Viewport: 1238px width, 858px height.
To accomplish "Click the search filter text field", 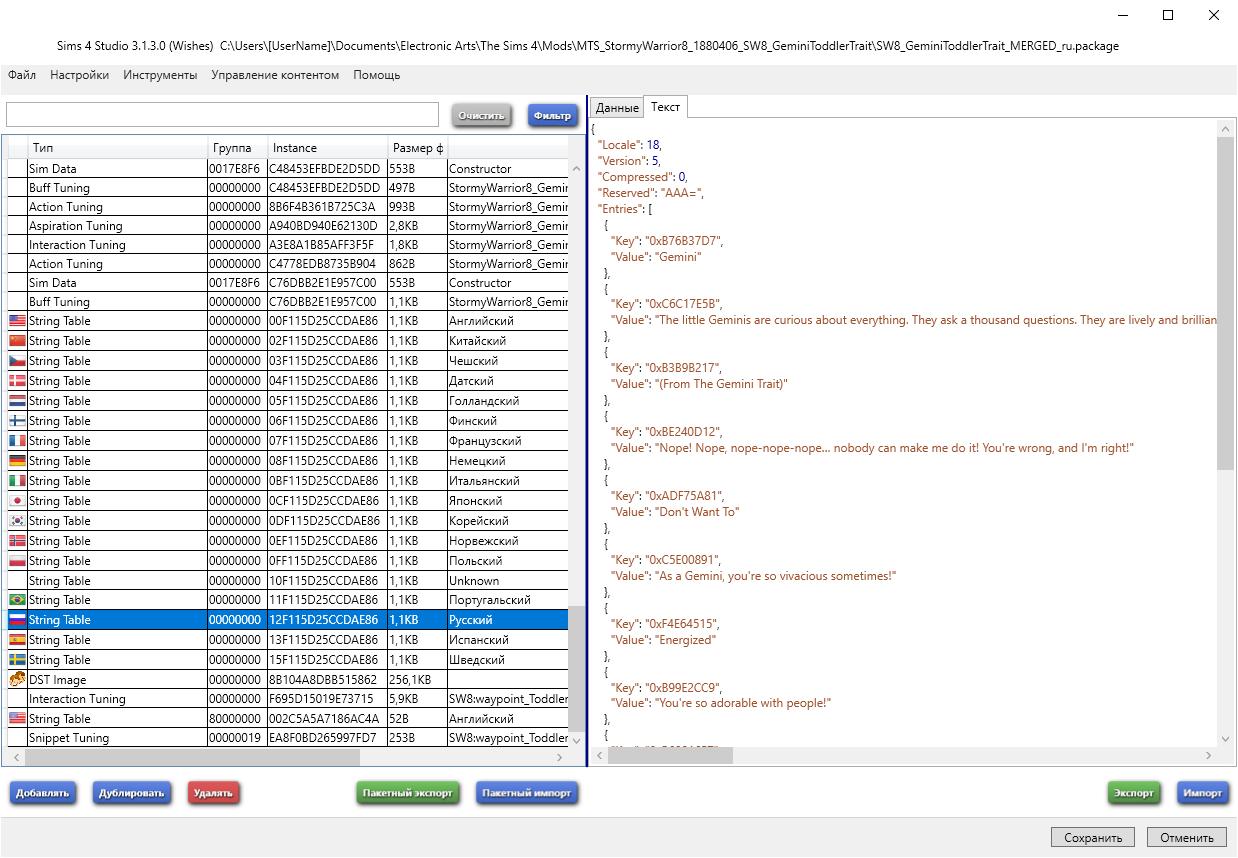I will pyautogui.click(x=222, y=114).
